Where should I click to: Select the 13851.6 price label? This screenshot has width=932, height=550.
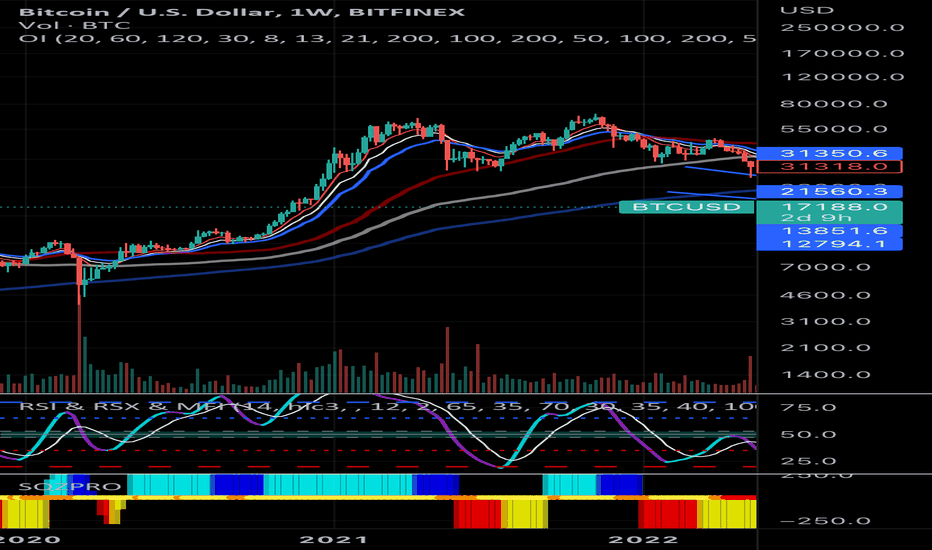(x=829, y=231)
